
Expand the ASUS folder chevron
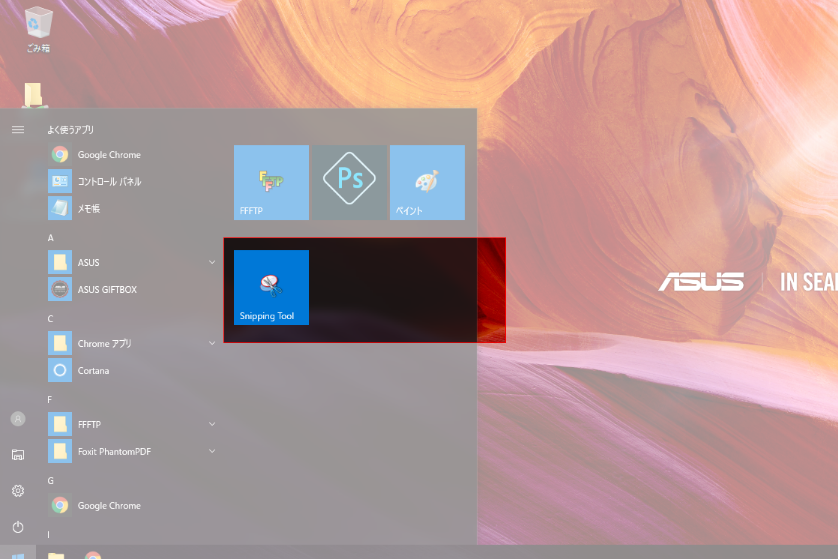(212, 262)
